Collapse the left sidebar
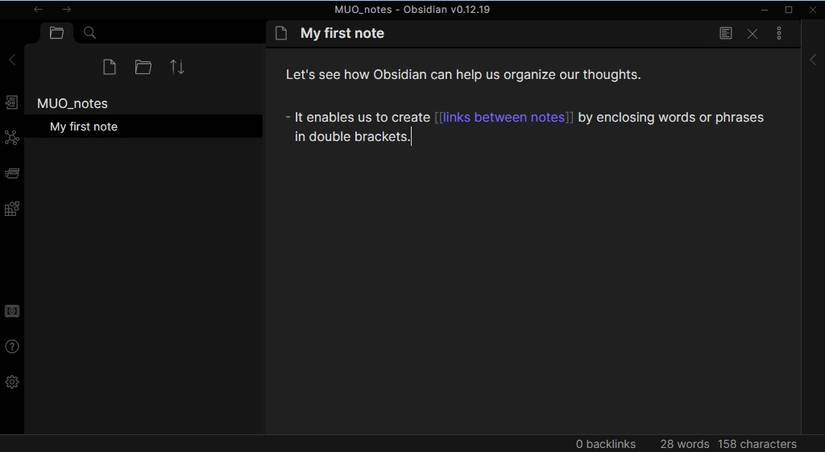Viewport: 825px width, 452px height. point(12,60)
